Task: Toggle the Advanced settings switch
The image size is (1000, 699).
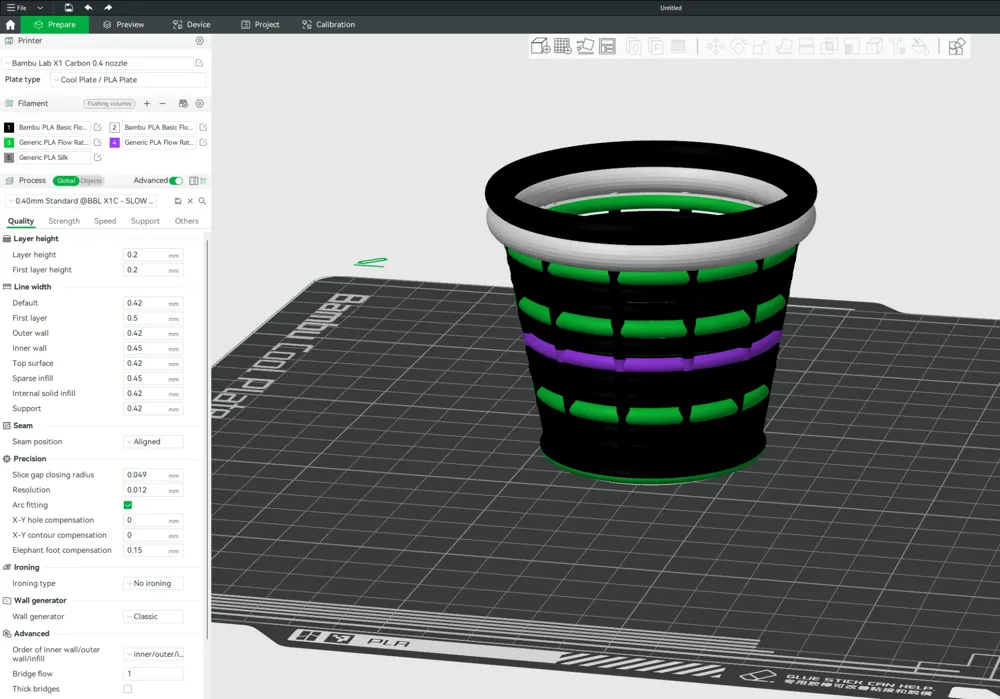Action: pyautogui.click(x=176, y=181)
